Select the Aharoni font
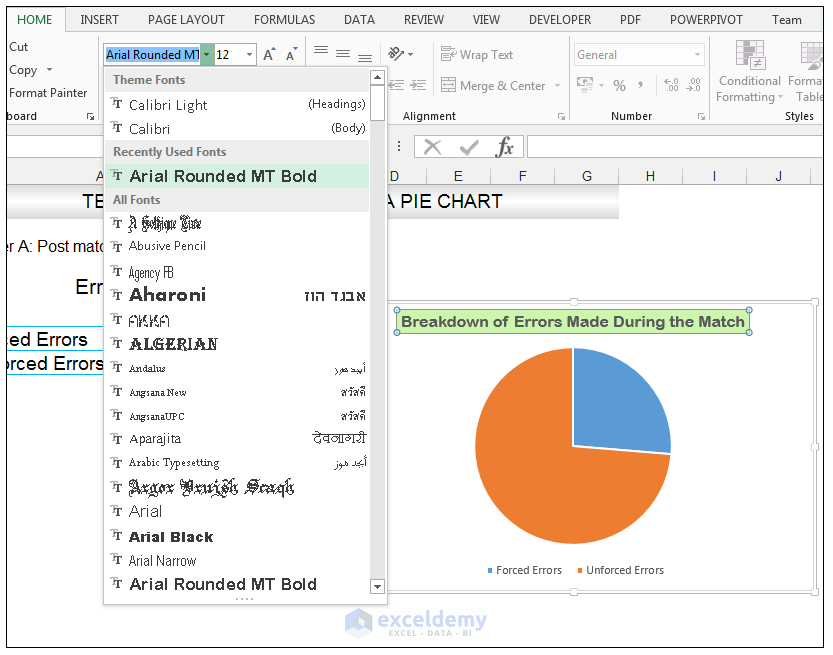 pyautogui.click(x=237, y=295)
